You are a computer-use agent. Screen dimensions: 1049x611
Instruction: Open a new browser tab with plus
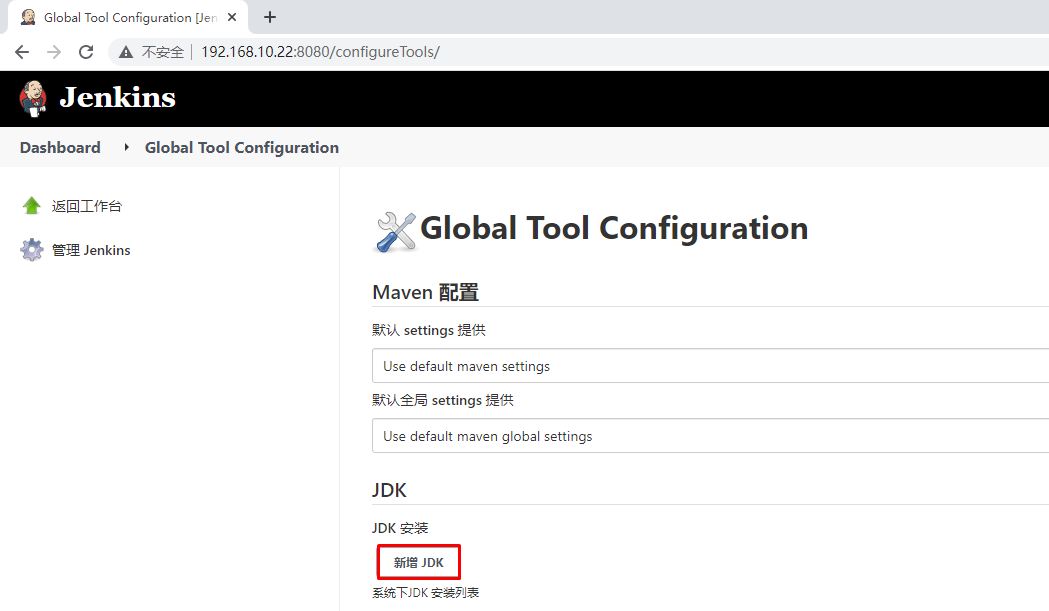[x=270, y=17]
